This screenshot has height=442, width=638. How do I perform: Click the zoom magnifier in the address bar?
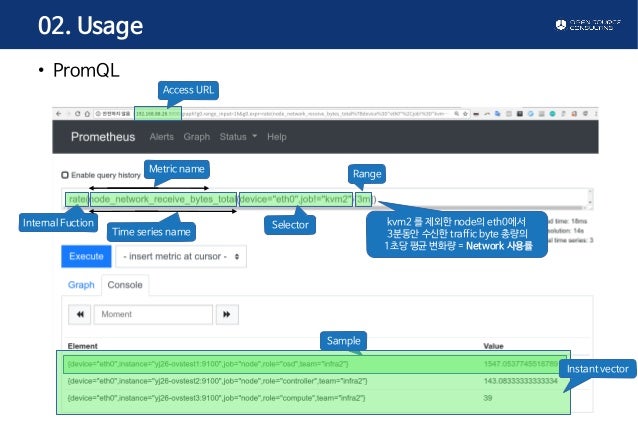(x=457, y=114)
